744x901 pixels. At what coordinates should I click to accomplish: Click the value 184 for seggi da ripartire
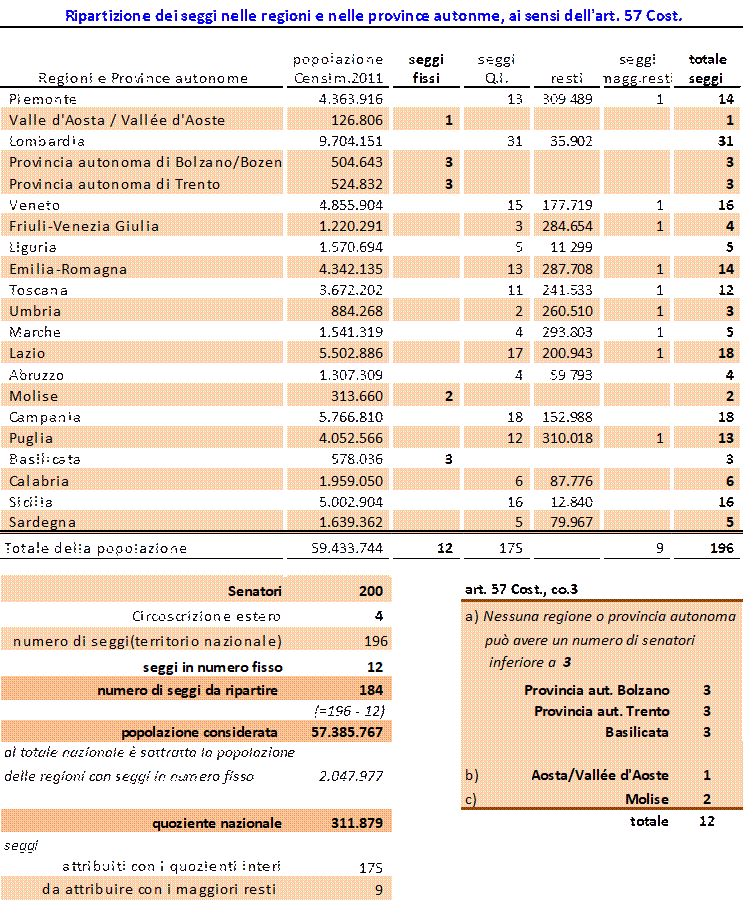coord(371,690)
